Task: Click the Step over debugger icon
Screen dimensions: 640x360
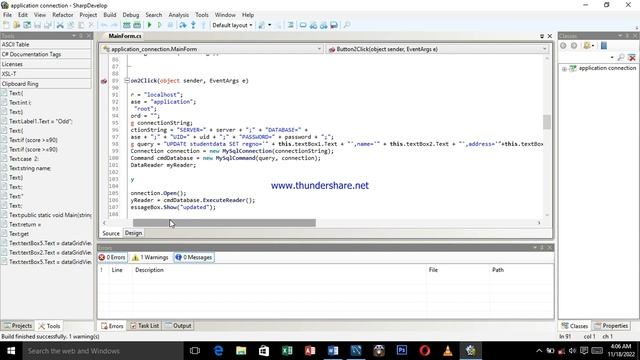Action: (182, 25)
